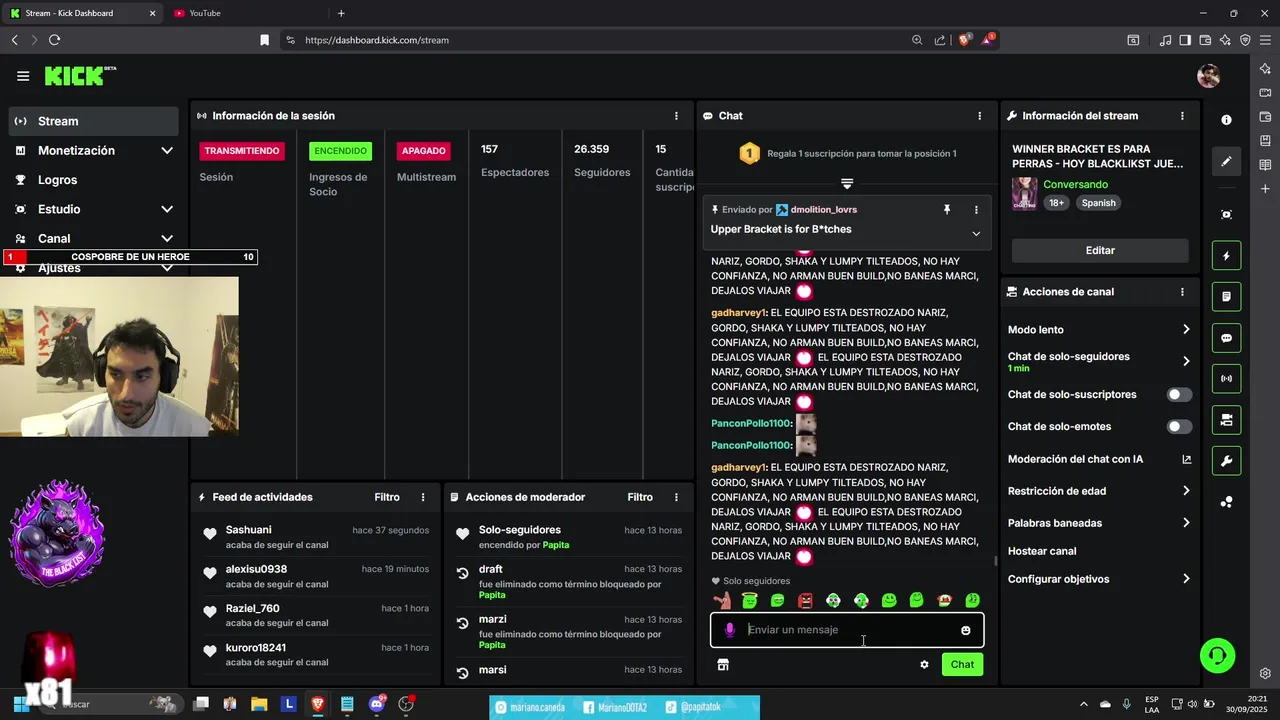The width and height of the screenshot is (1280, 720).
Task: Click the purple microphone icon in chat input
Action: (729, 630)
